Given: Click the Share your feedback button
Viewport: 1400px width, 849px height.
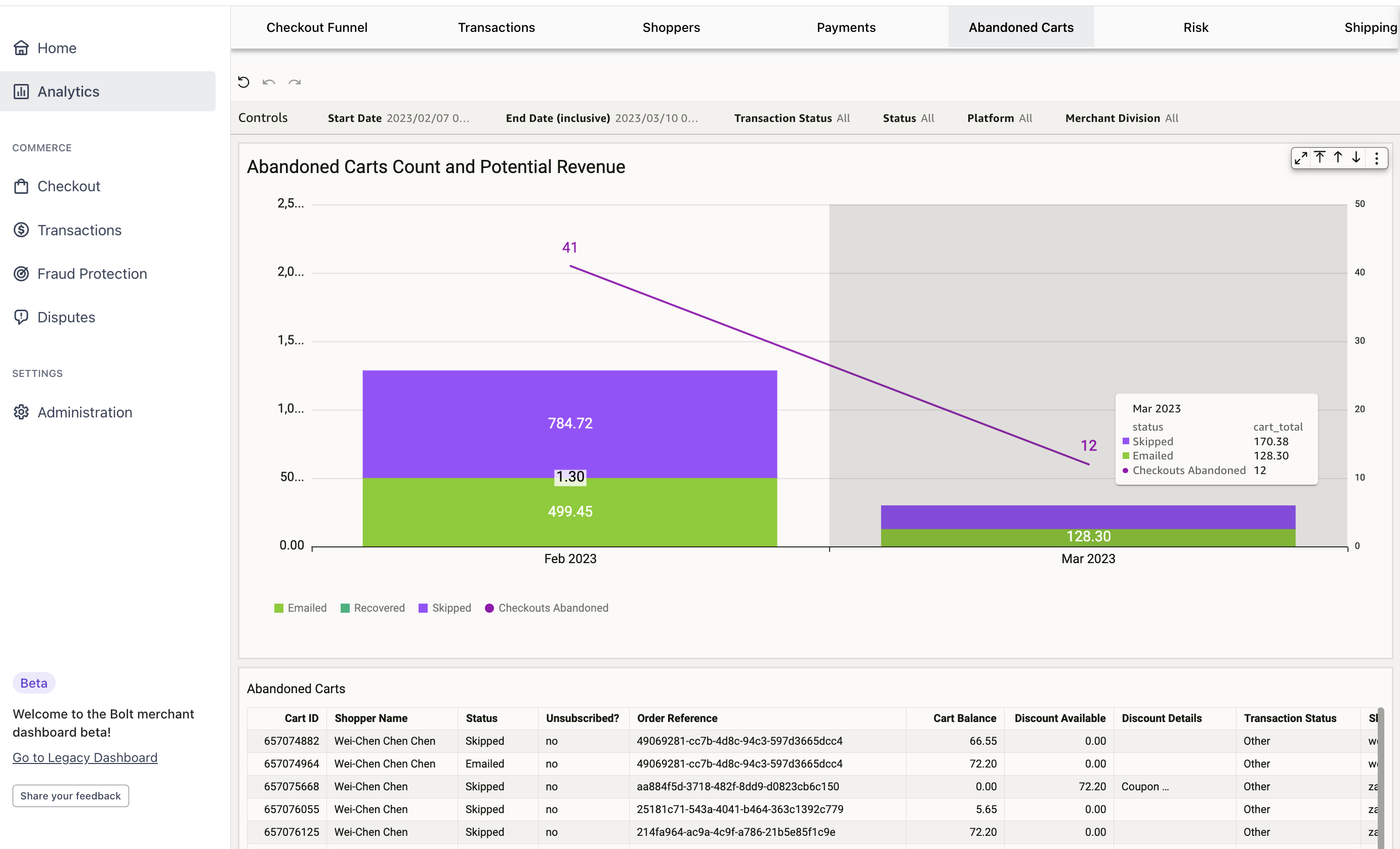Looking at the screenshot, I should tap(71, 795).
